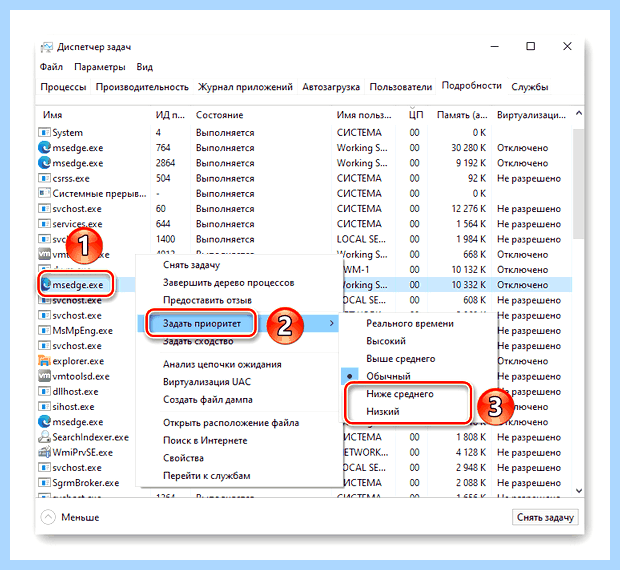The height and width of the screenshot is (570, 620).
Task: Switch to the Службы tab
Action: coord(529,87)
